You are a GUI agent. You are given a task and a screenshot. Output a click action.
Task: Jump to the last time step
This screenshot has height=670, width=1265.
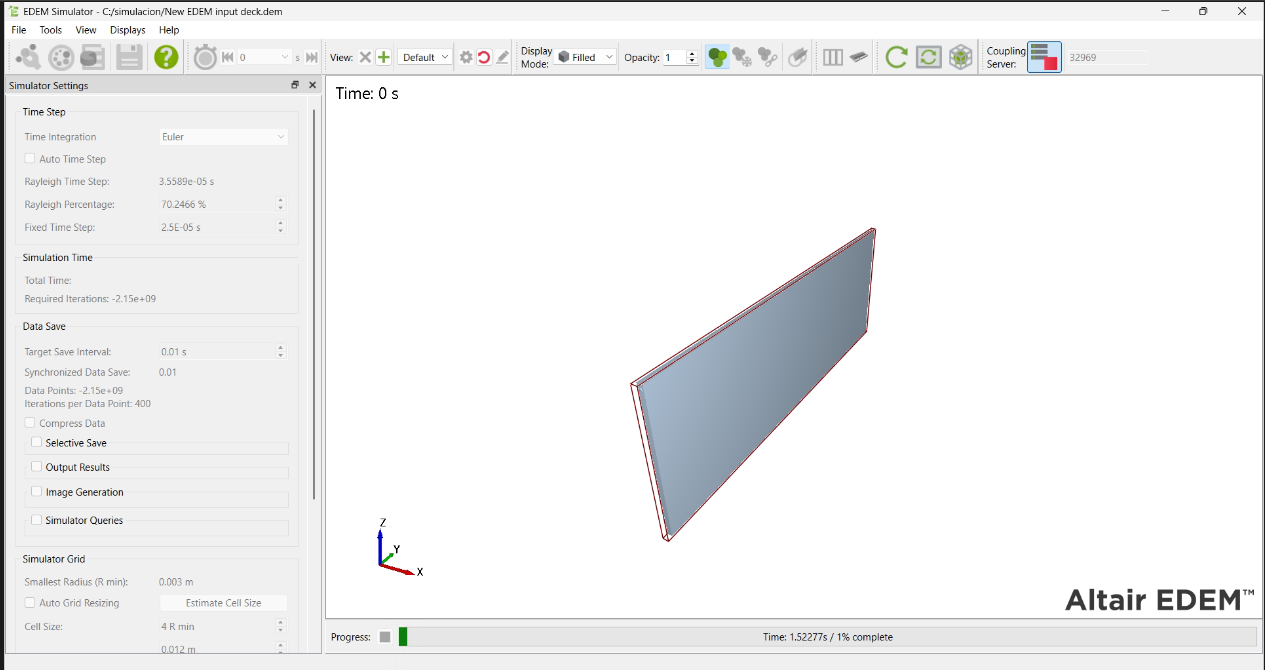tap(312, 58)
